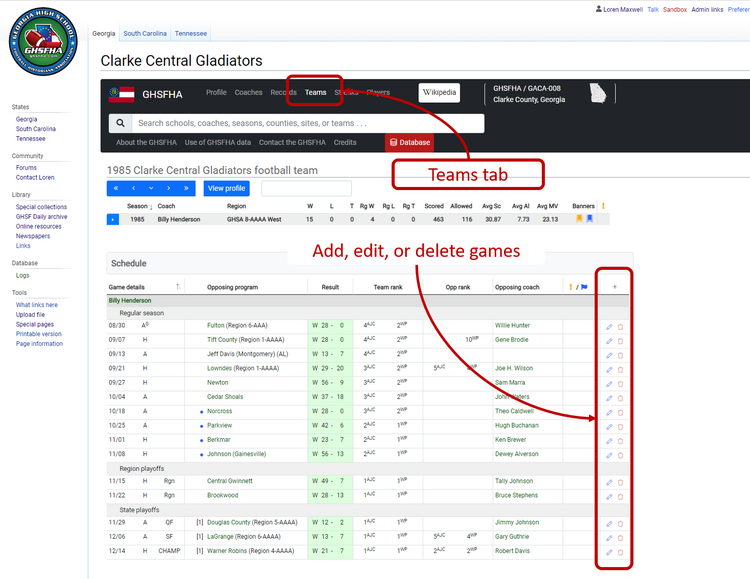The height and width of the screenshot is (579, 750).
Task: Edit the Douglas County game
Action: click(x=609, y=524)
